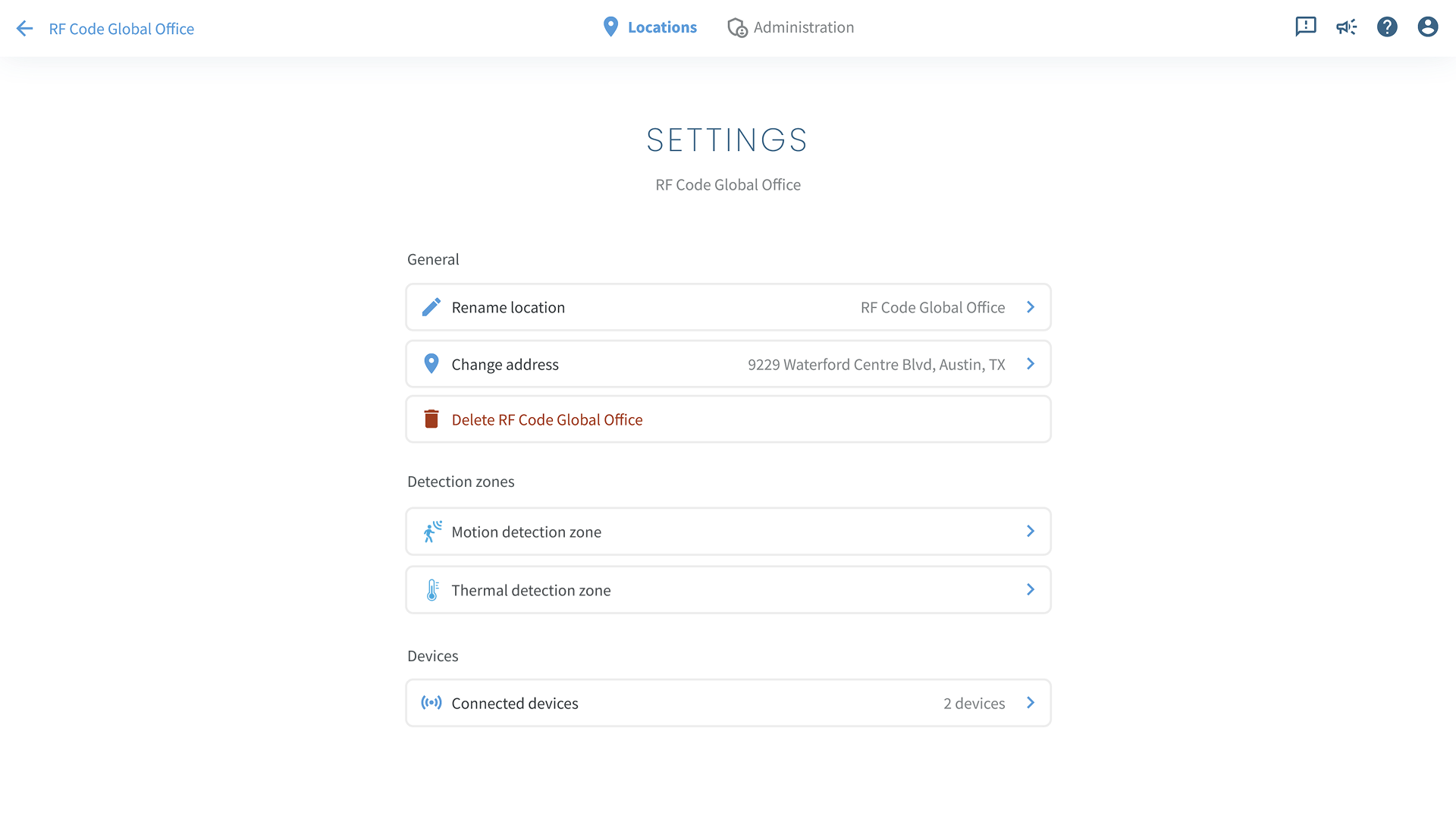Image resolution: width=1456 pixels, height=819 pixels.
Task: Click the pencil icon for Rename location
Action: coord(431,307)
